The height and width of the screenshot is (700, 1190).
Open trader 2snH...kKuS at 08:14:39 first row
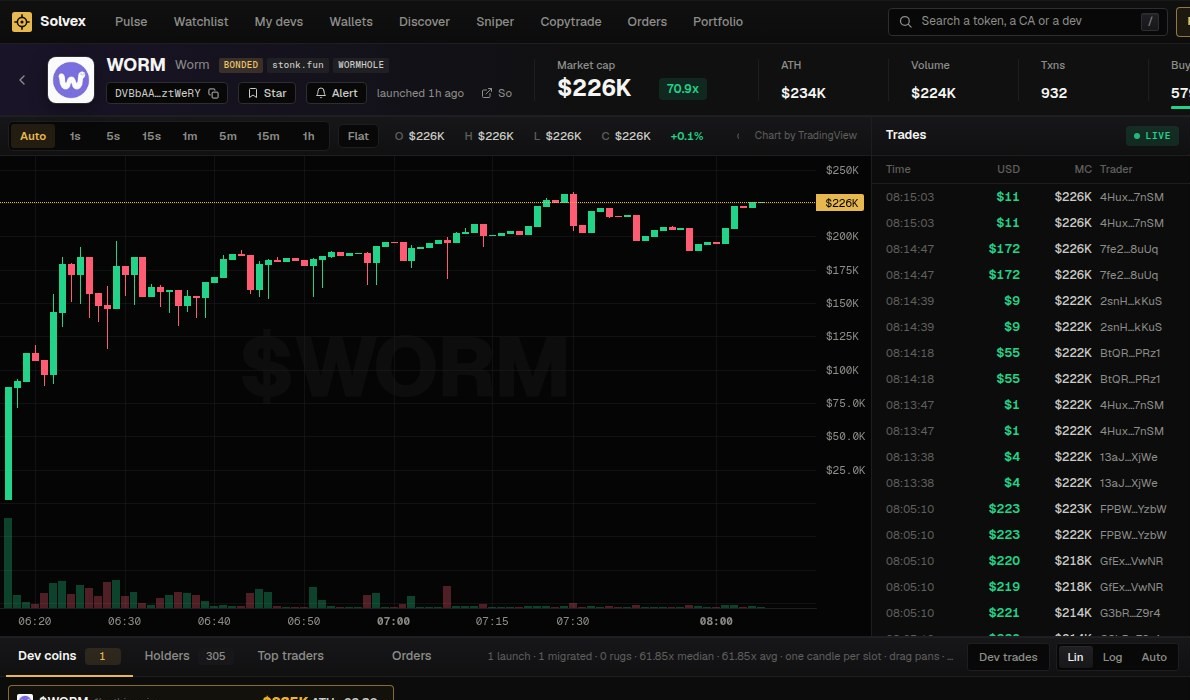click(x=1131, y=301)
